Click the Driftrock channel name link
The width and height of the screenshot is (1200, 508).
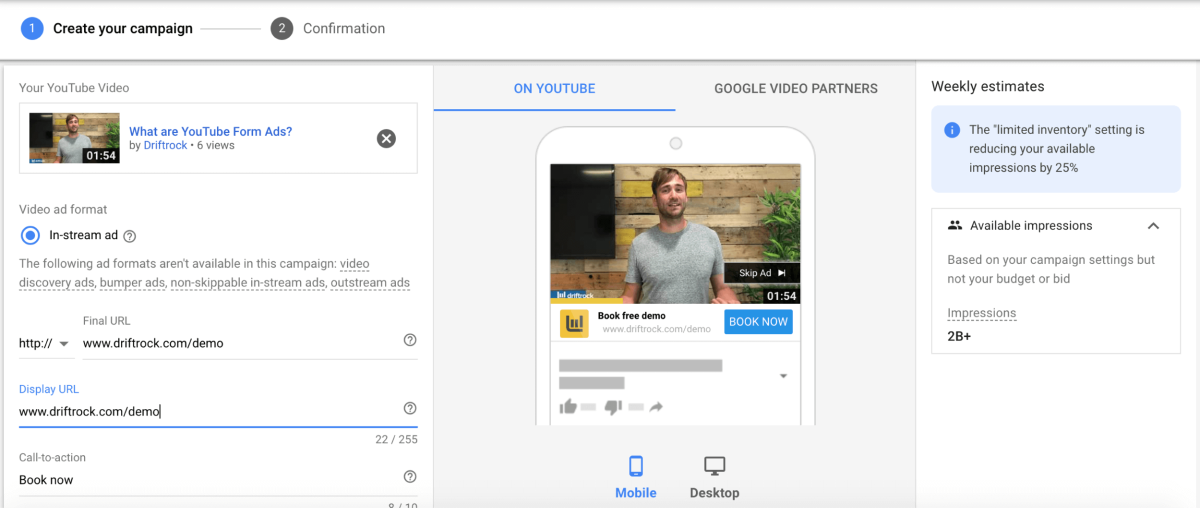(166, 145)
